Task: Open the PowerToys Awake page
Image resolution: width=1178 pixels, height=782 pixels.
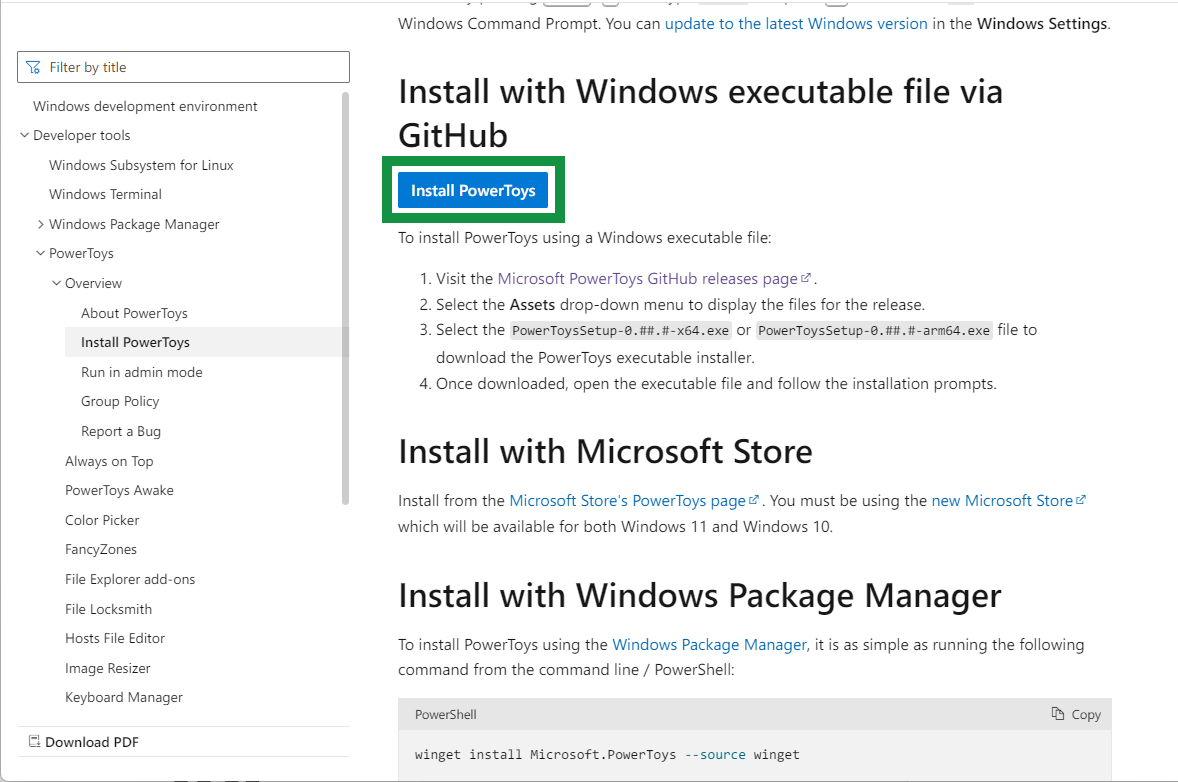Action: (x=119, y=491)
